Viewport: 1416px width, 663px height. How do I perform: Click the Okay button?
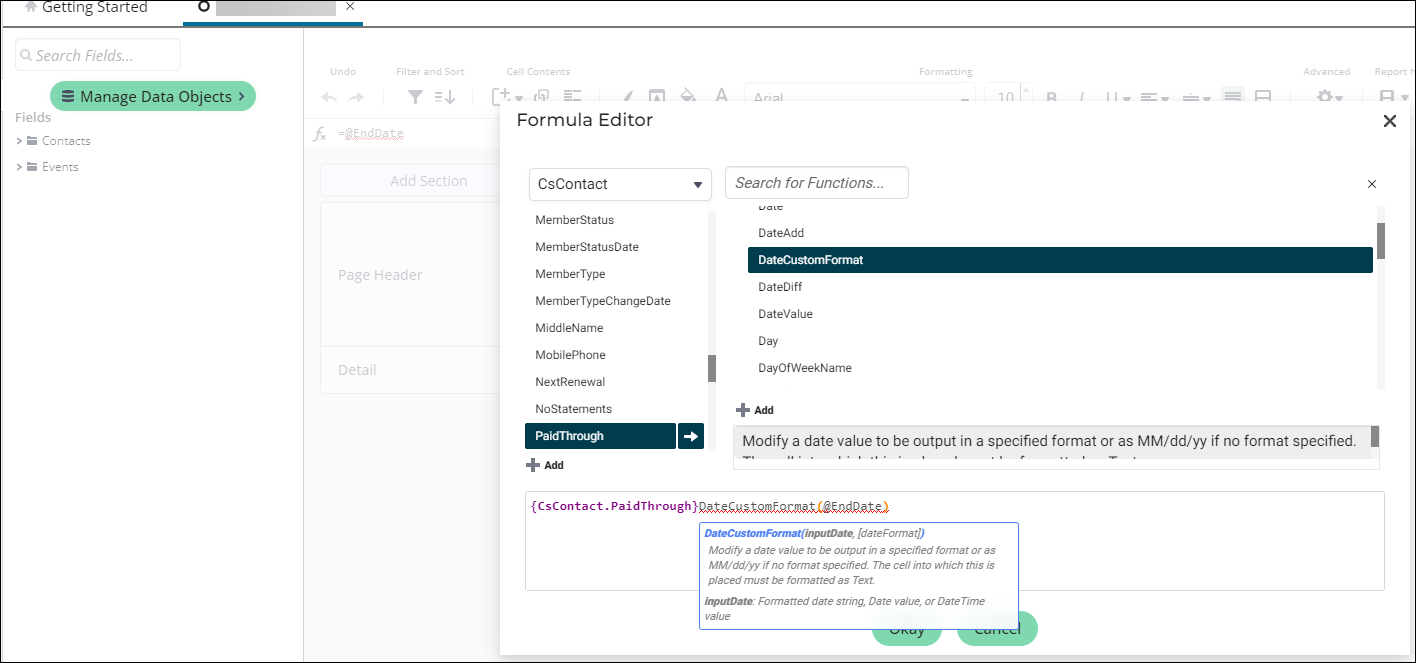click(x=906, y=629)
